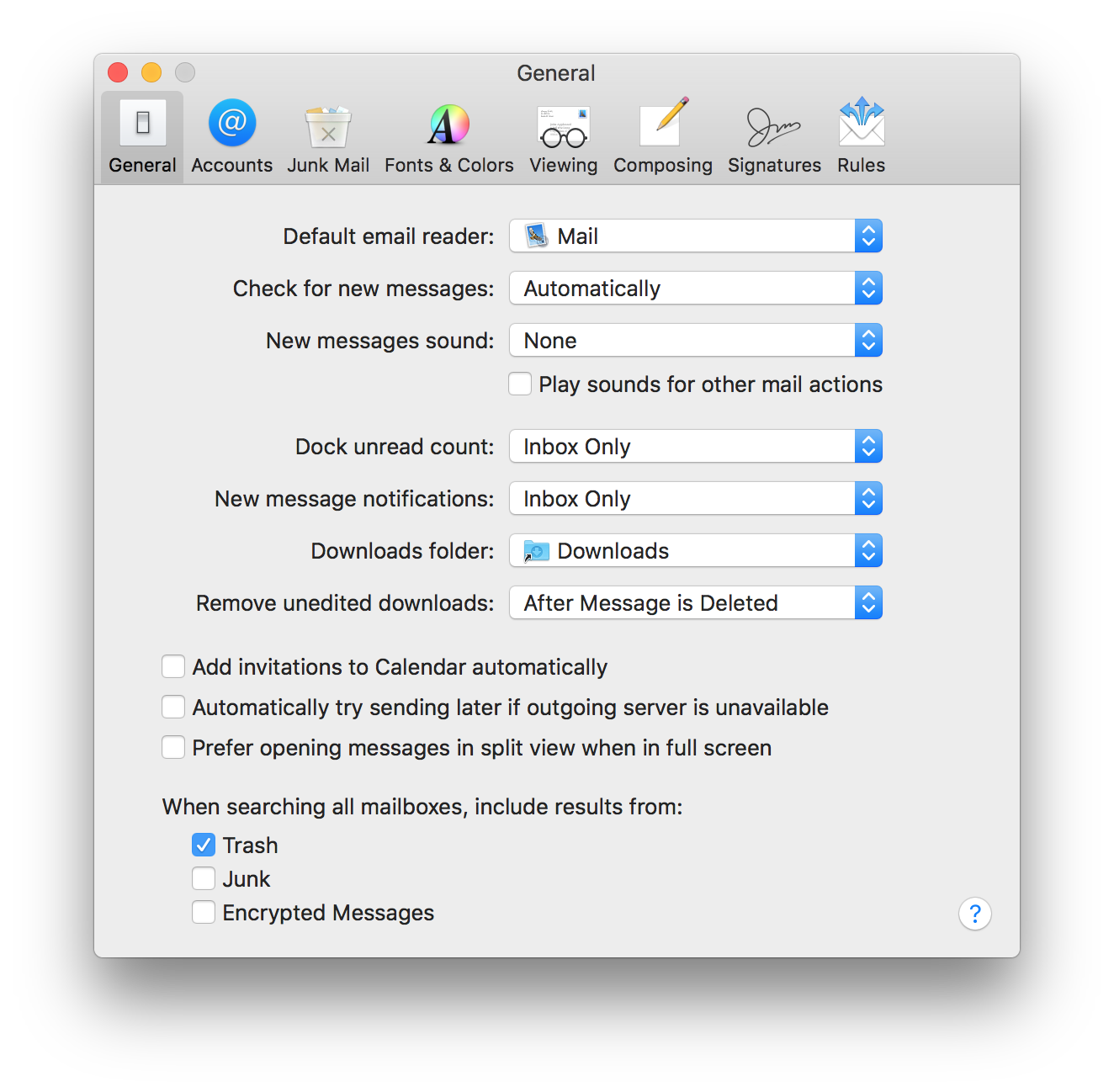This screenshot has width=1114, height=1092.
Task: Open the Viewing glasses icon
Action: tap(564, 126)
